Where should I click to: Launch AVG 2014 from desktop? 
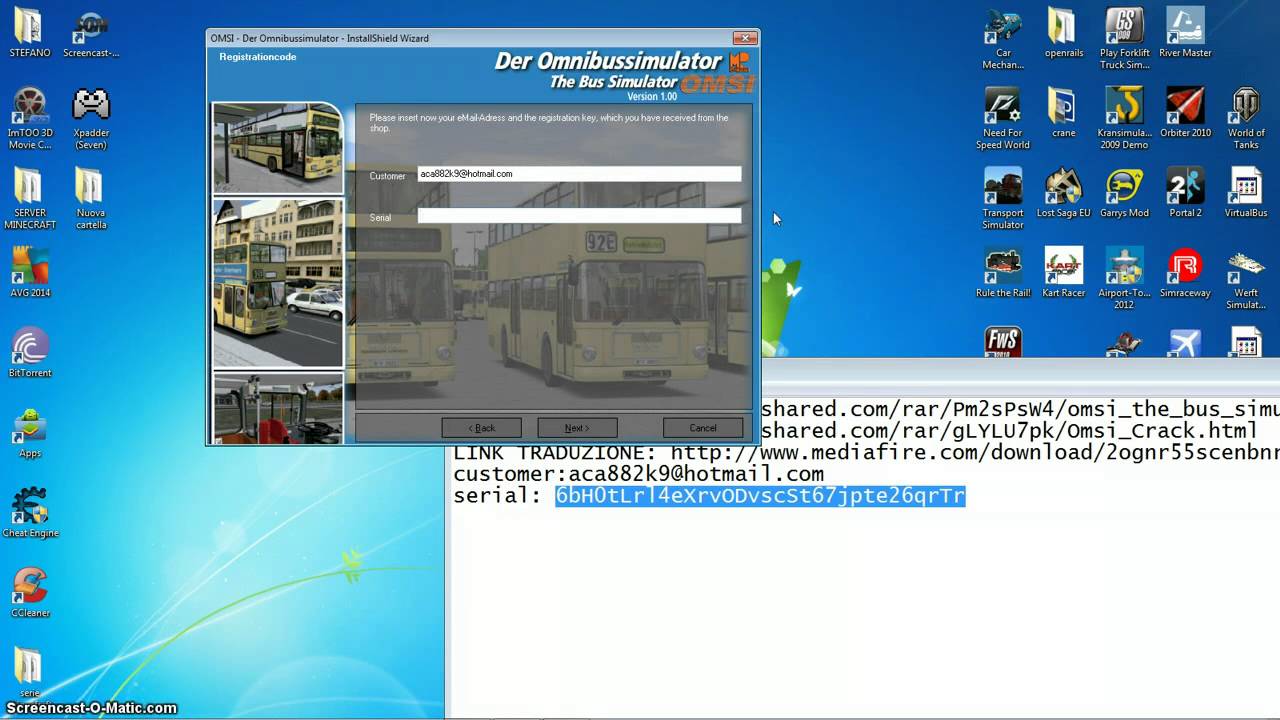[x=30, y=272]
